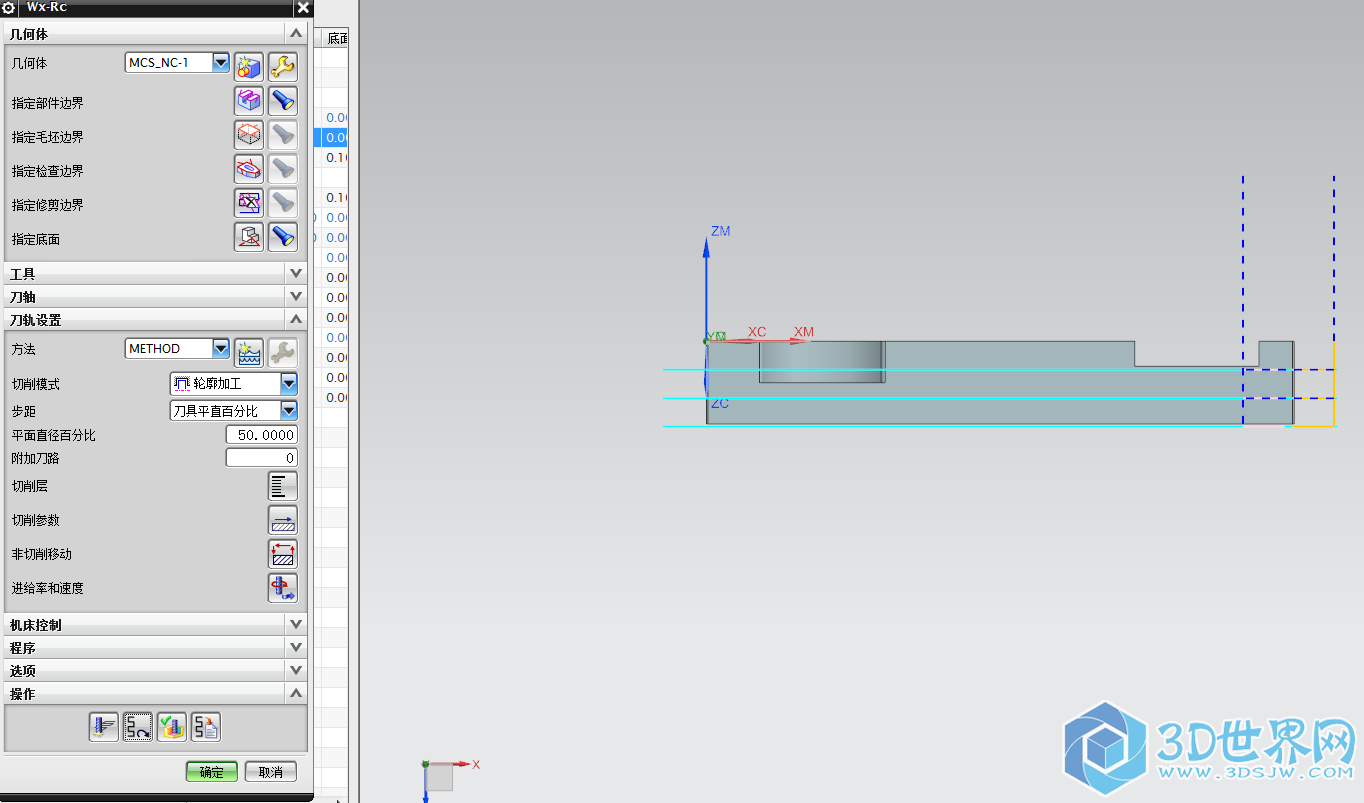Click the view triad cube at the viewport corner

[439, 778]
